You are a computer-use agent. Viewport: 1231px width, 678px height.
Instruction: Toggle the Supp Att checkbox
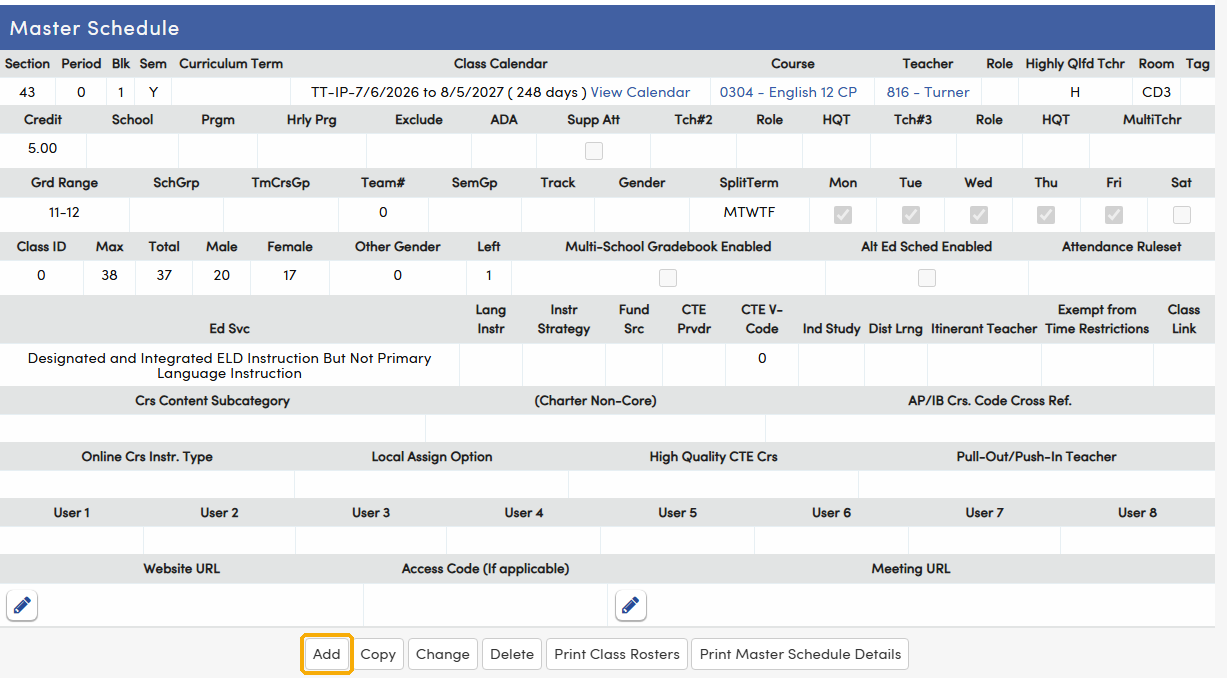pyautogui.click(x=594, y=151)
